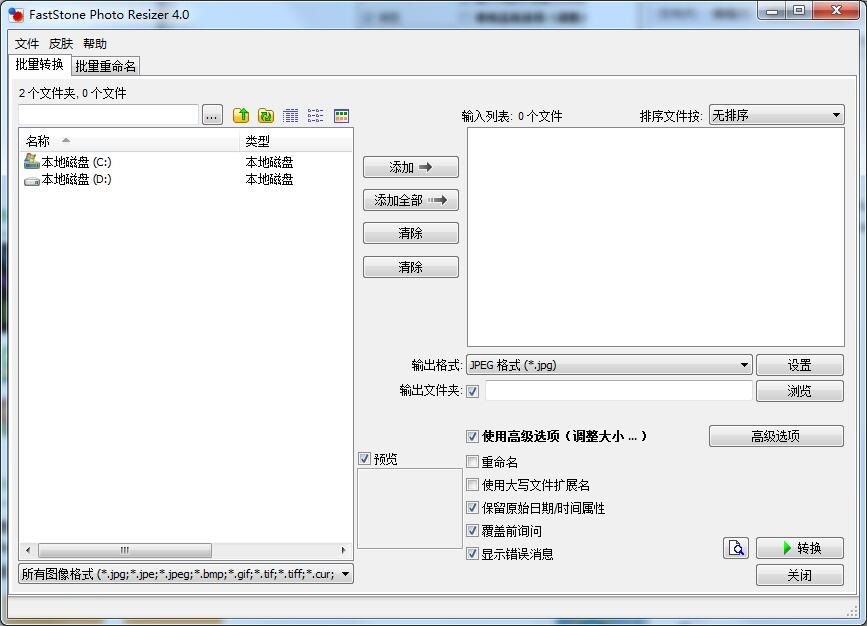This screenshot has width=867, height=626.
Task: Open format 设置 button
Action: click(800, 365)
